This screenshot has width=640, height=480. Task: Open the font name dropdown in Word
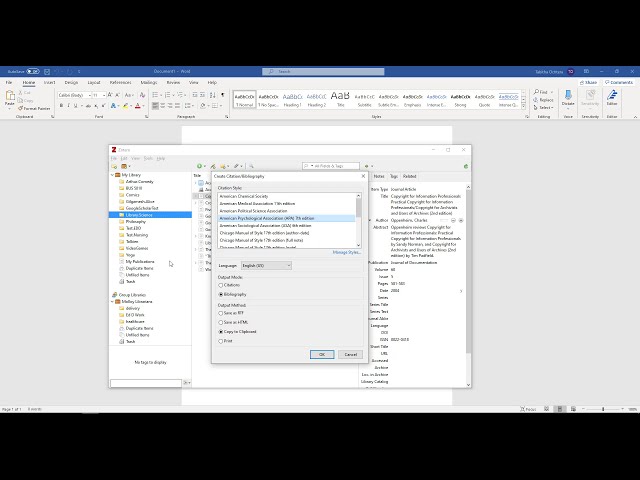coord(89,95)
